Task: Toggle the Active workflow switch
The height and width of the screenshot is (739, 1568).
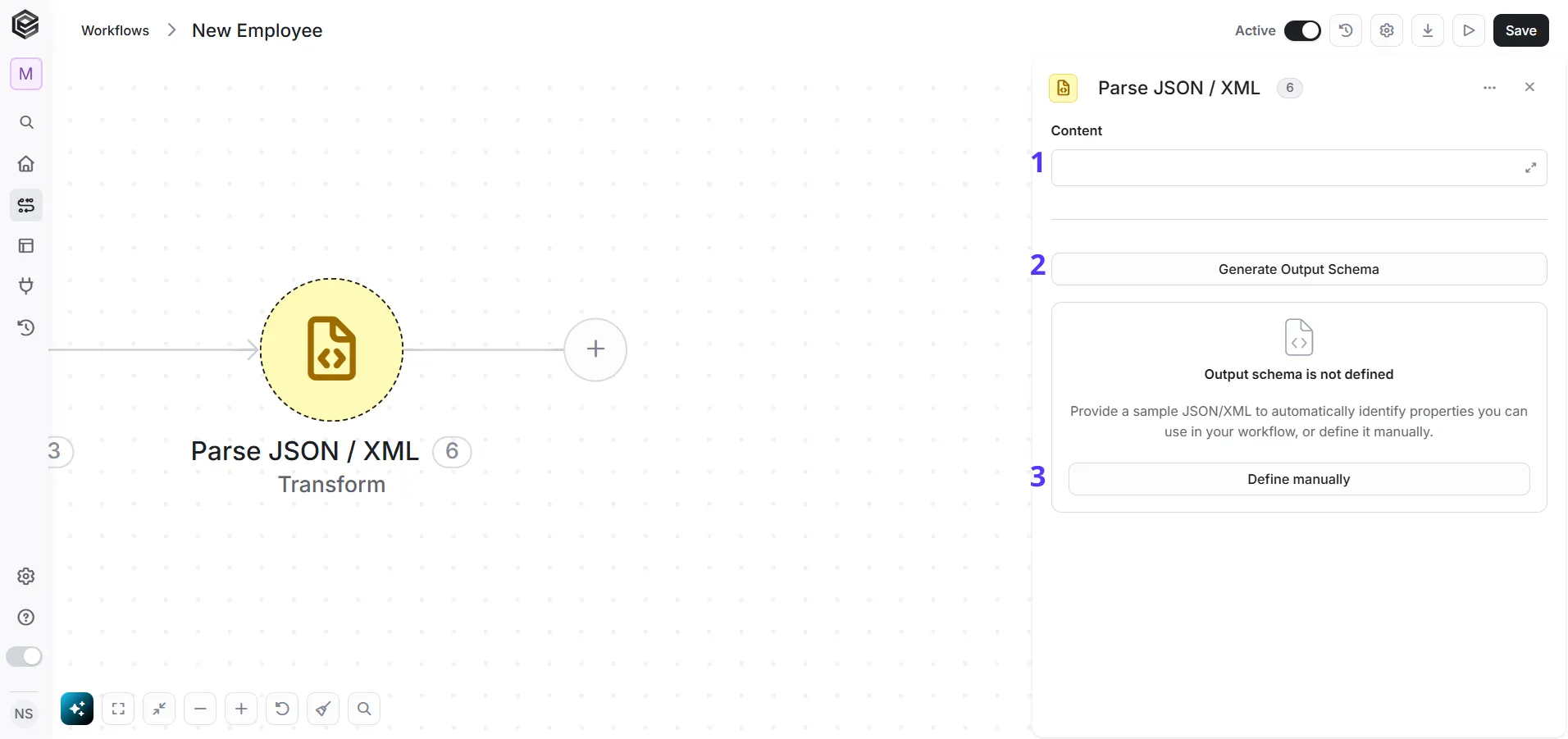Action: (1302, 30)
